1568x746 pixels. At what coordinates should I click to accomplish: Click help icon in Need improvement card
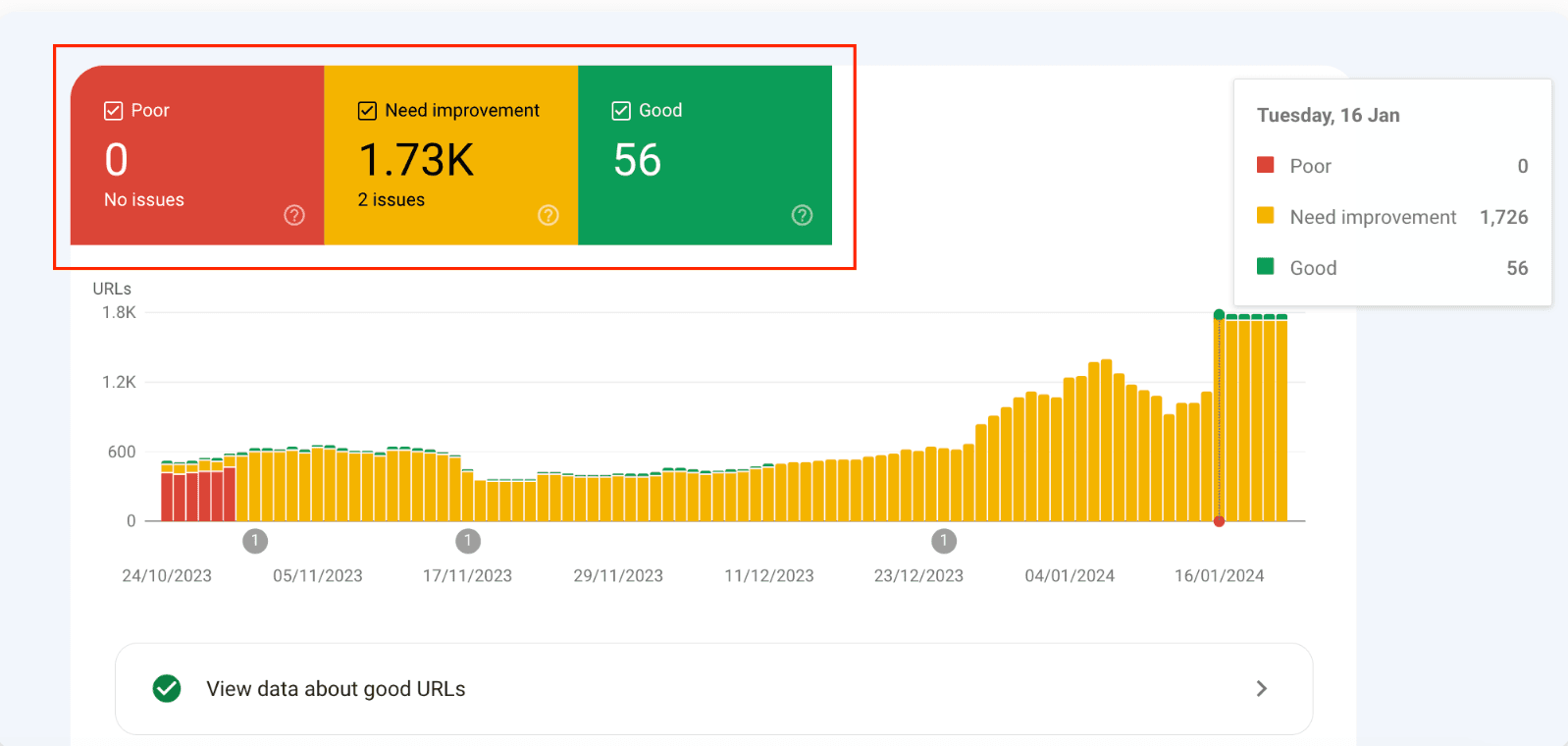click(549, 215)
